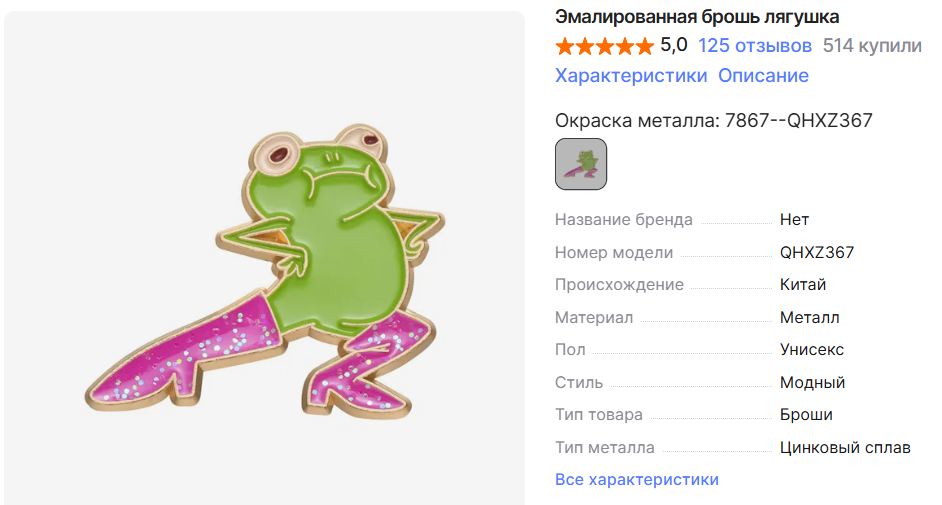Click the orange five-star rating icons
Image resolution: width=942 pixels, height=505 pixels.
point(604,46)
